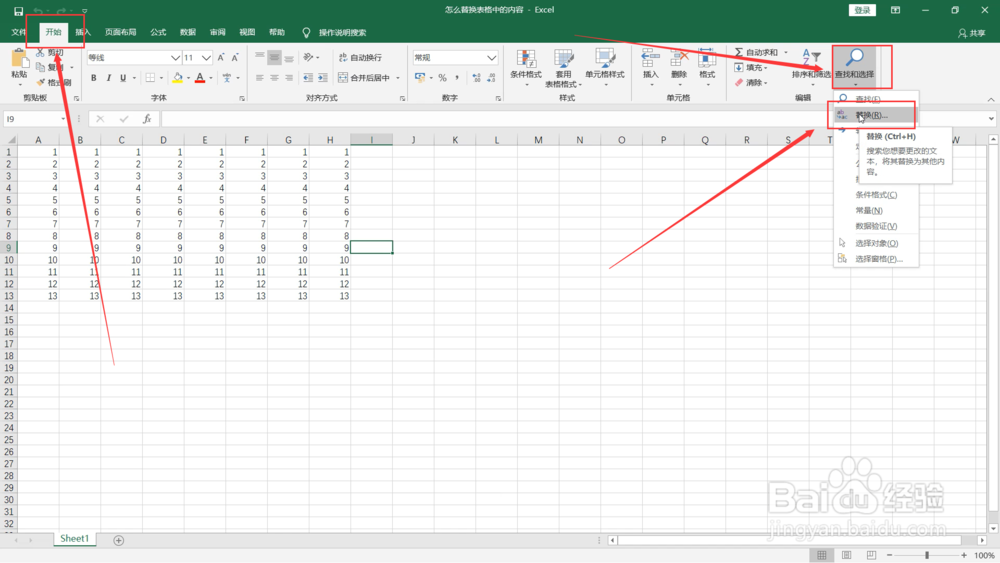Open the font color dropdown arrow

[211, 78]
